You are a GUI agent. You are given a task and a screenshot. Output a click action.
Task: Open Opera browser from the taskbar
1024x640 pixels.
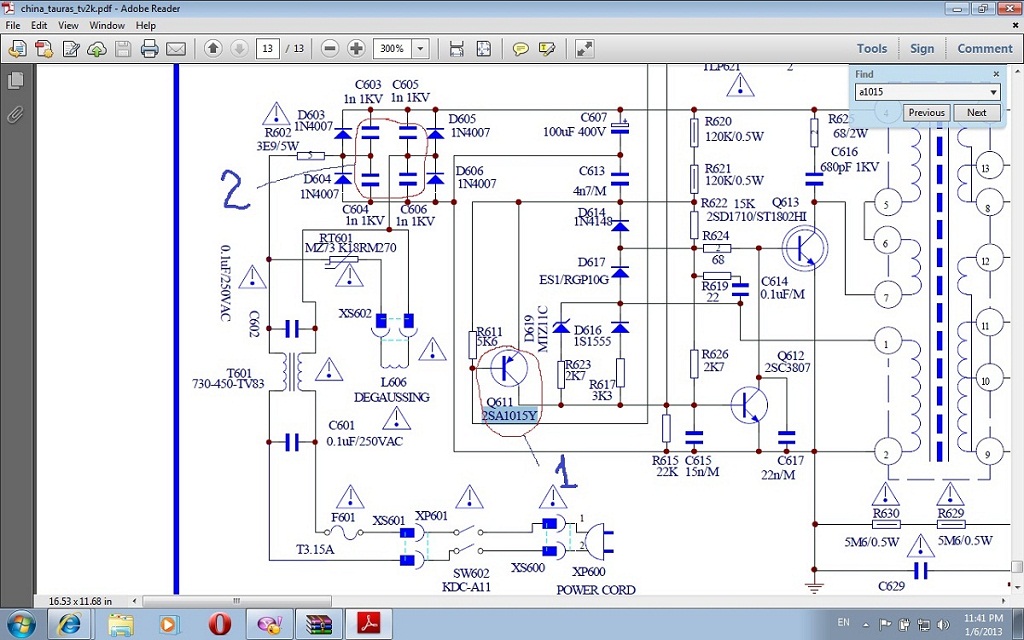[220, 625]
